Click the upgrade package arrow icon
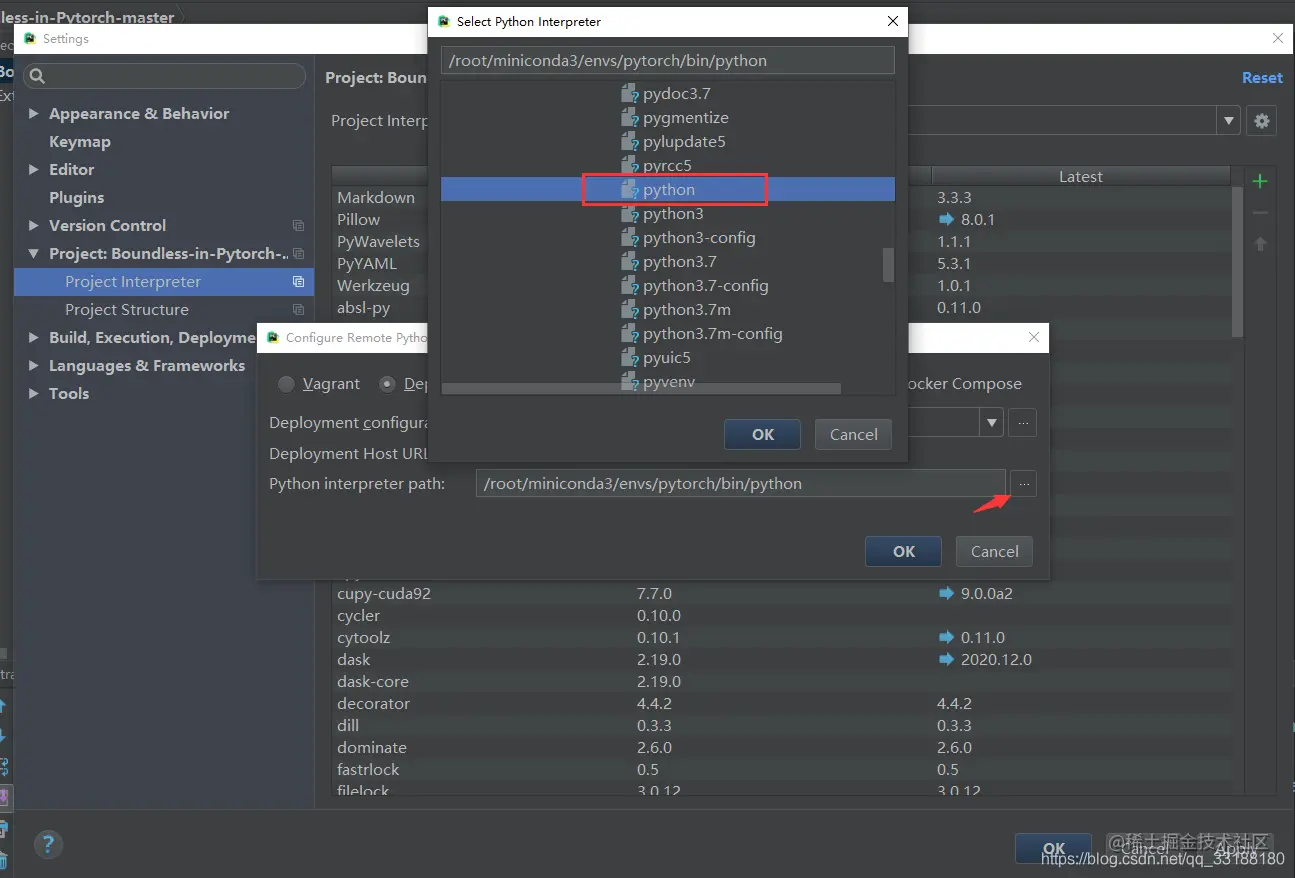Screen dimensions: 1295x878 click(x=1260, y=244)
